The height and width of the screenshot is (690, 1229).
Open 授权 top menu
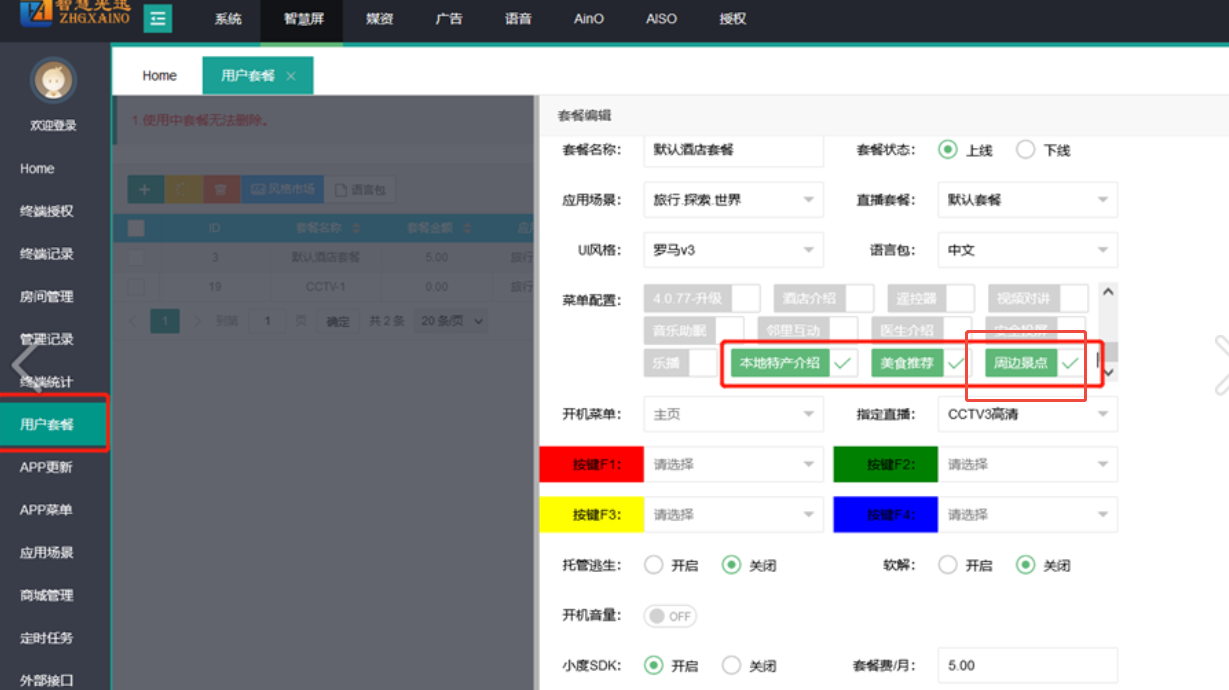click(733, 19)
